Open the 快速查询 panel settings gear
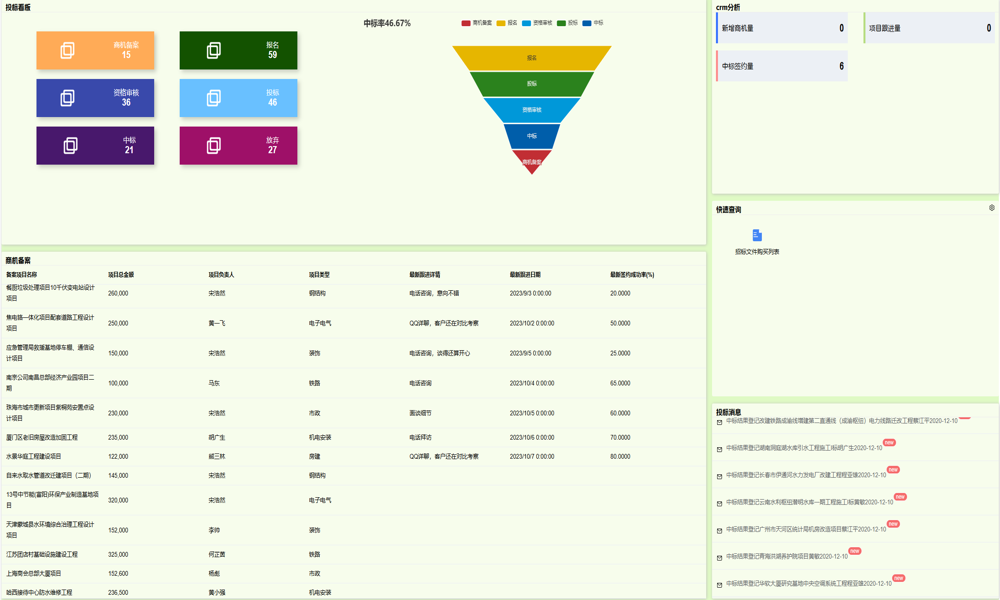The height and width of the screenshot is (600, 1000). [992, 208]
